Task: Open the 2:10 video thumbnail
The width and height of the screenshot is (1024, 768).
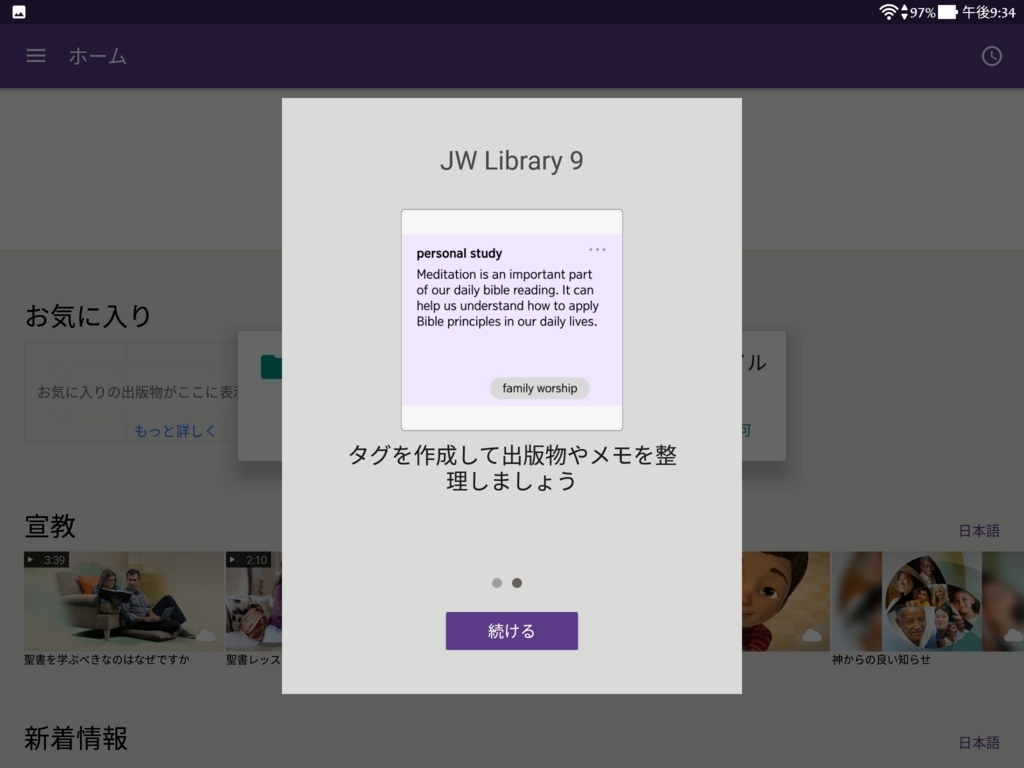Action: (254, 601)
